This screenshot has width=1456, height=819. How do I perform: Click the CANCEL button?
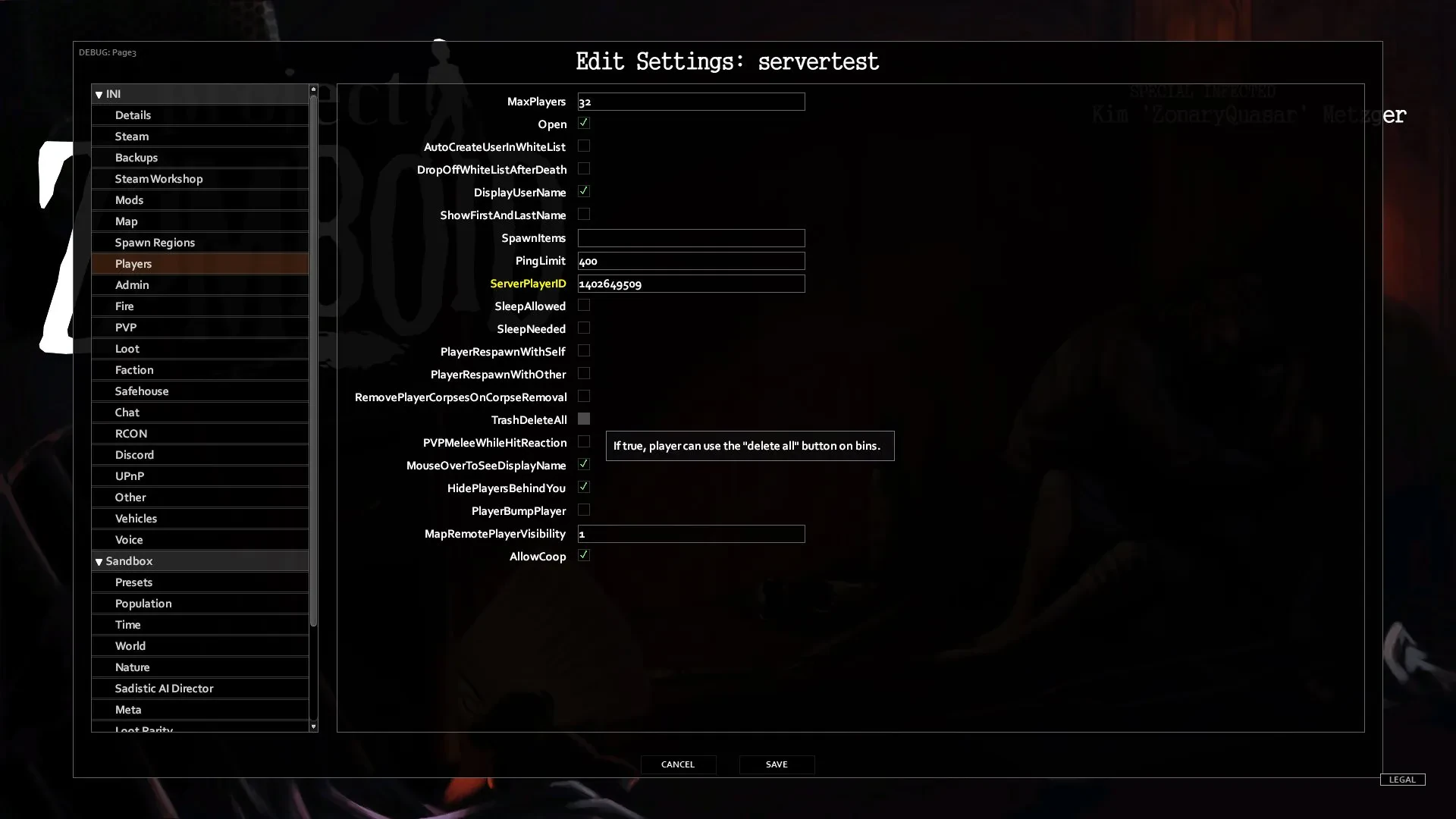click(x=678, y=764)
